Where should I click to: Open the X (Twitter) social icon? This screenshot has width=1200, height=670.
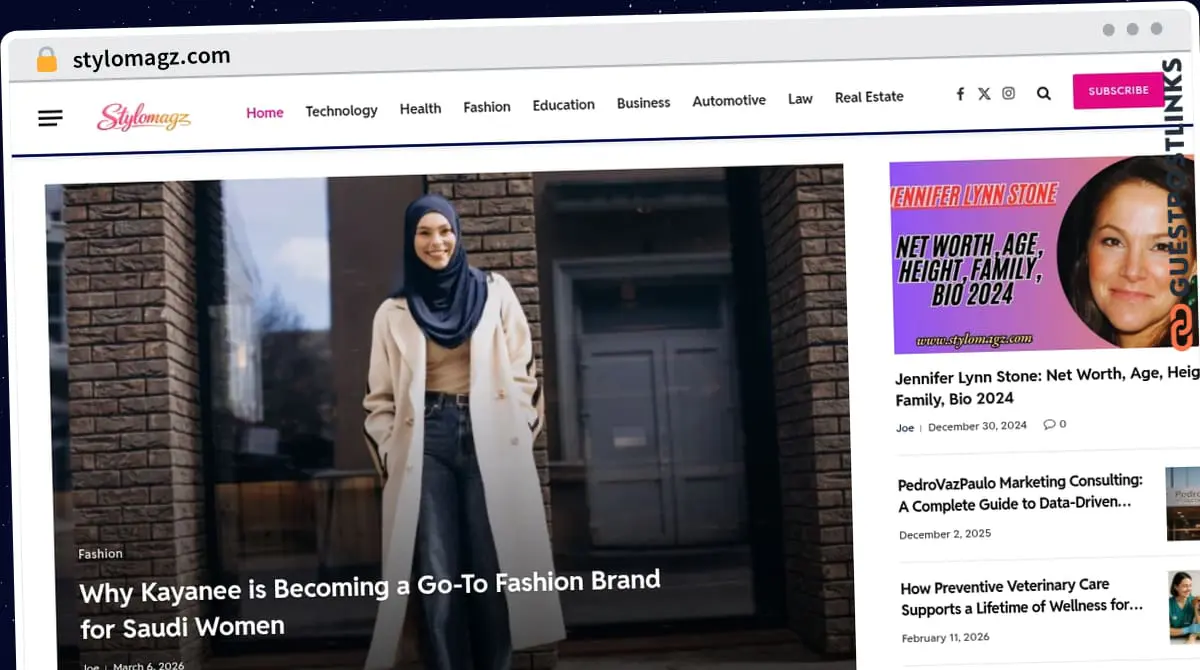[x=984, y=93]
